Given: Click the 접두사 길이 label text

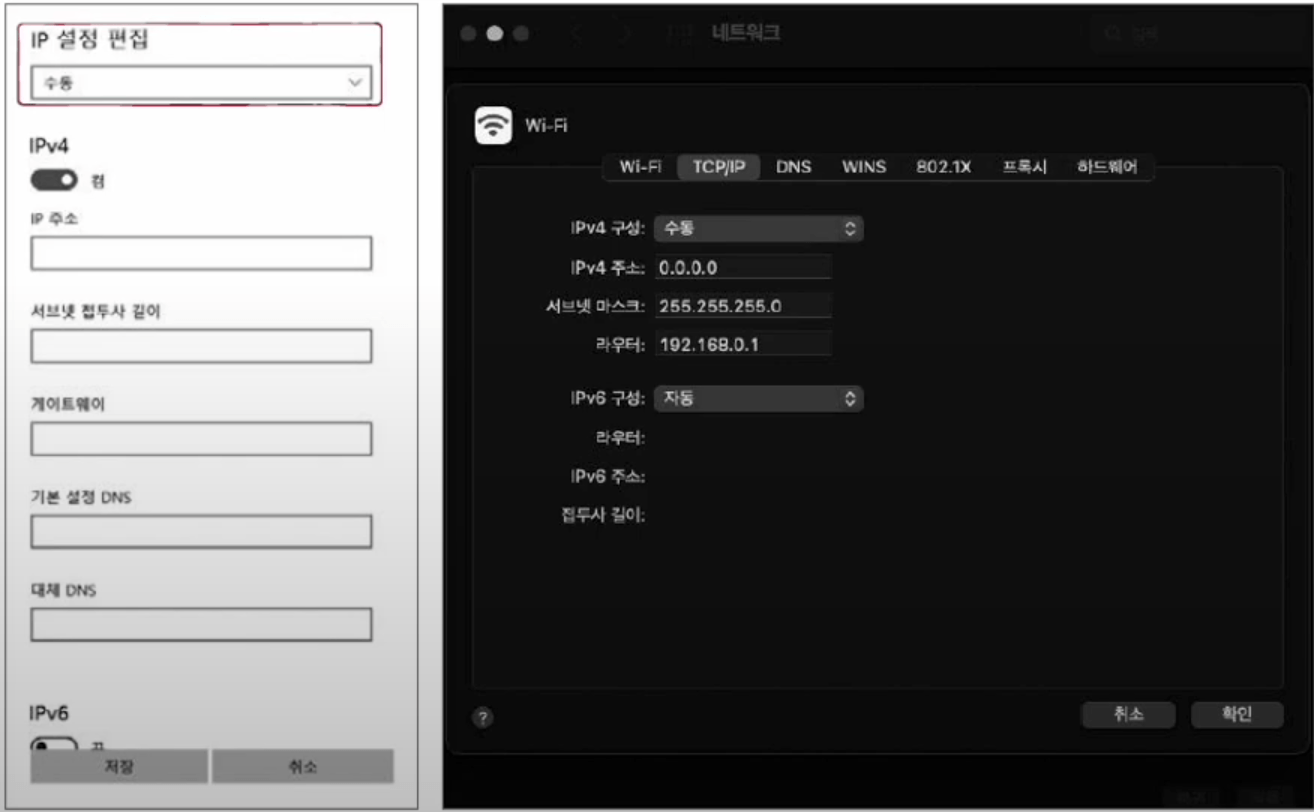Looking at the screenshot, I should (602, 515).
